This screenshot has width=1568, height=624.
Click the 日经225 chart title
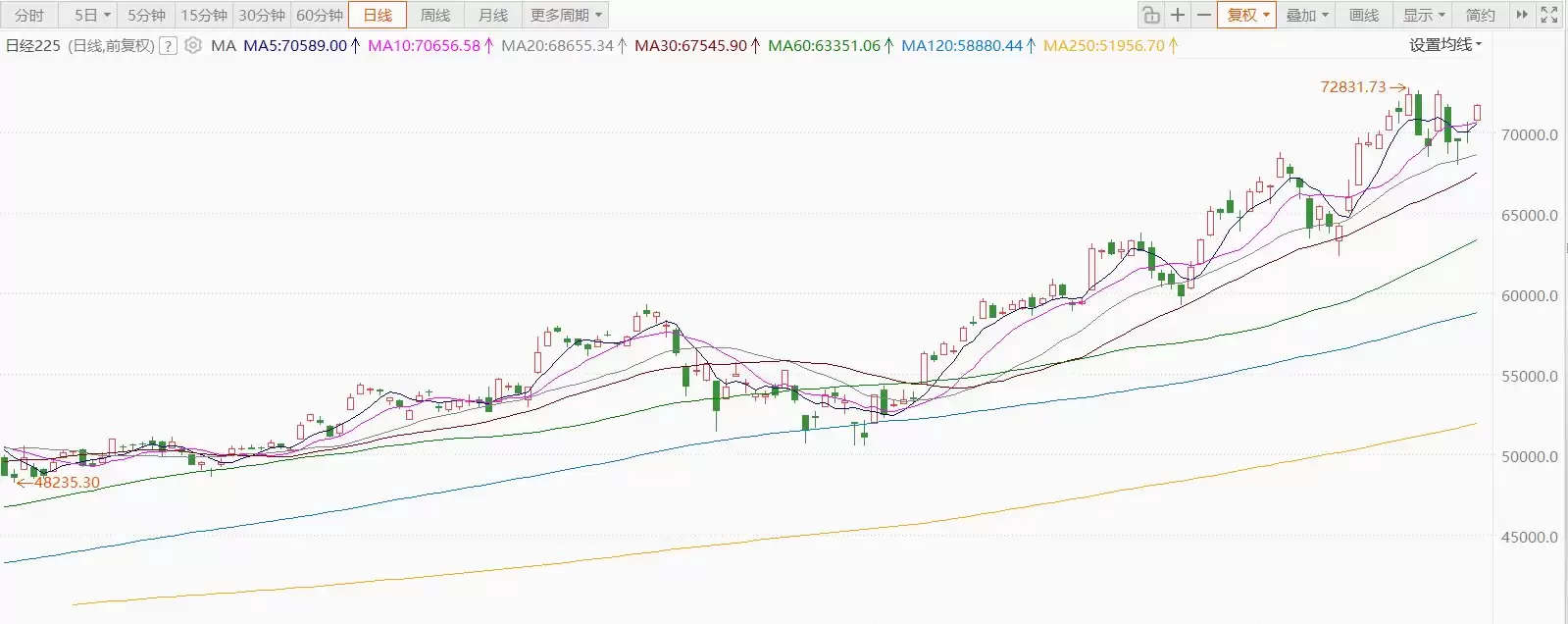[x=33, y=45]
